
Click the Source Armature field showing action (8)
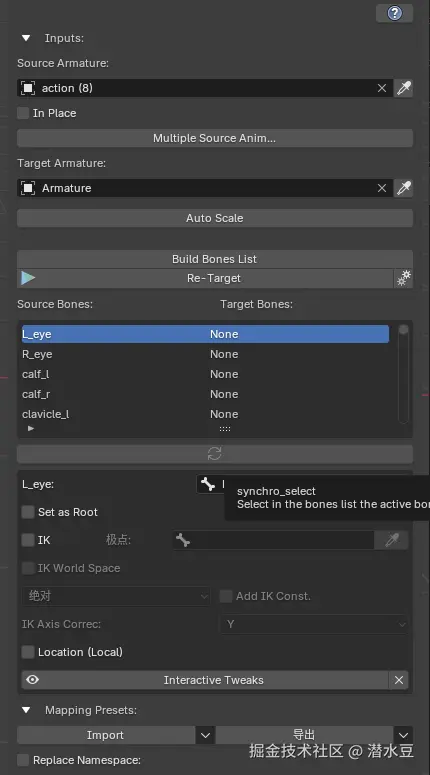(205, 88)
